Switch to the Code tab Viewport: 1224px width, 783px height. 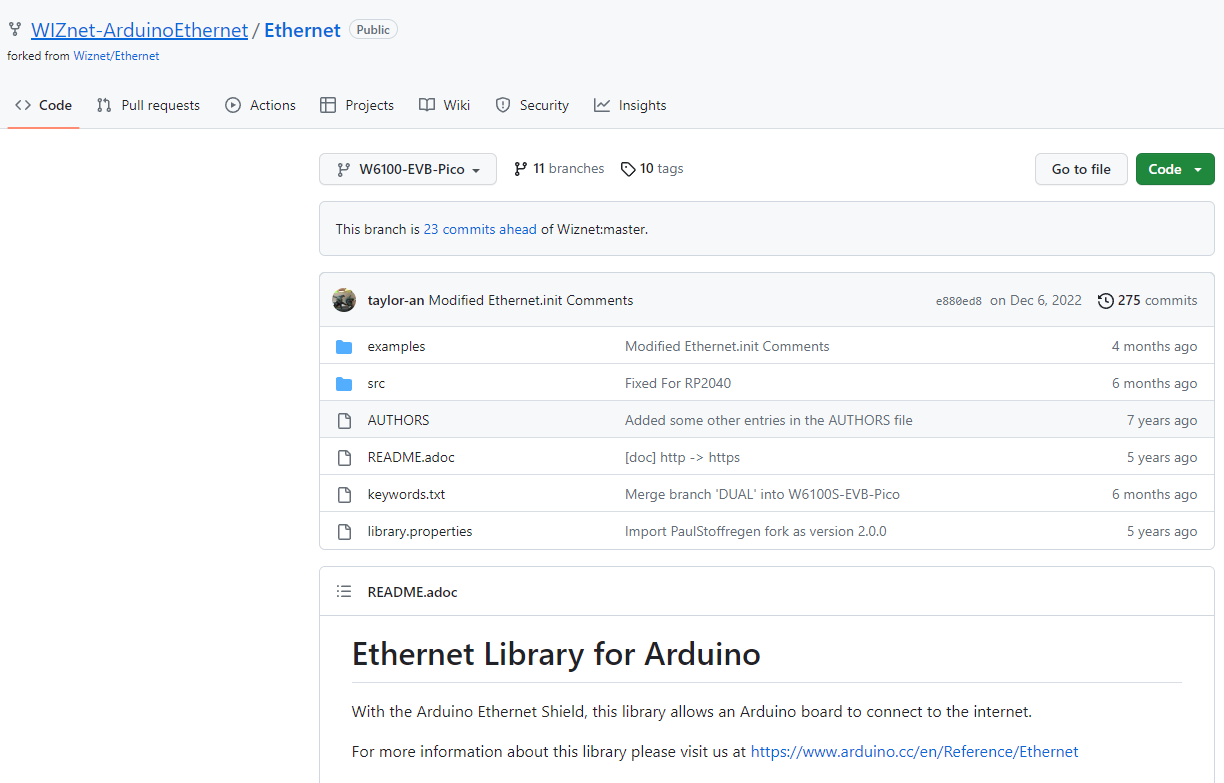click(43, 105)
